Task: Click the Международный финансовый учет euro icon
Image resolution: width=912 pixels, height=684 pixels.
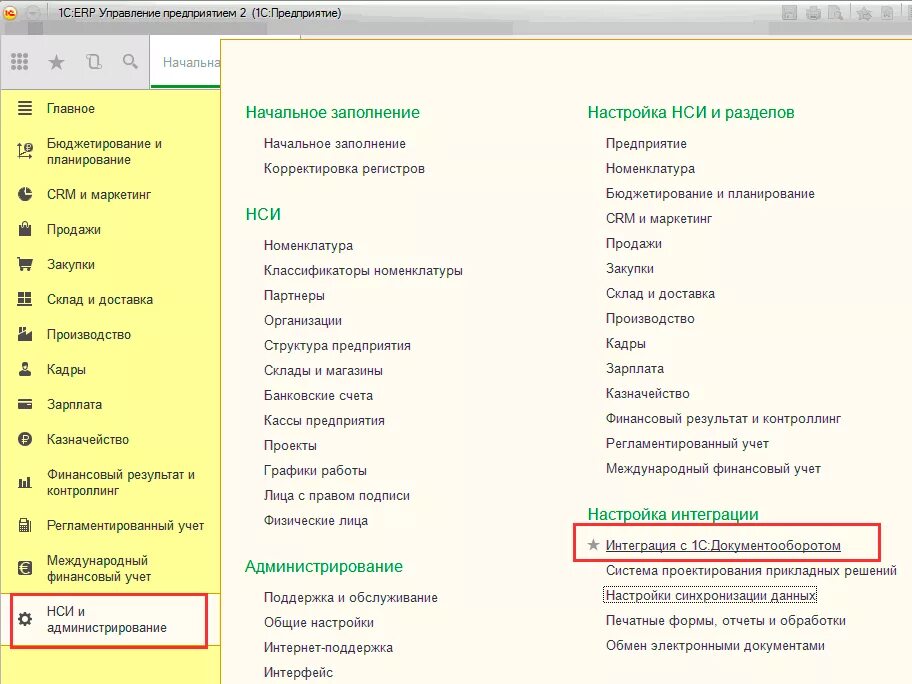Action: click(24, 568)
